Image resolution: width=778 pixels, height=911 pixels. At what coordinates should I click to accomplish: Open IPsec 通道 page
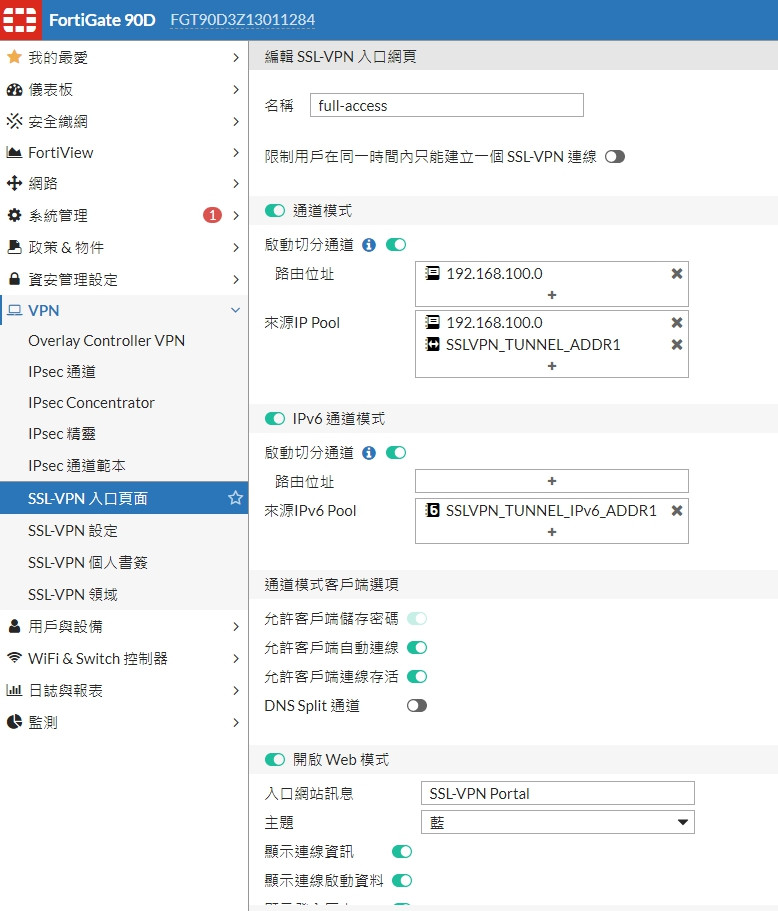click(x=62, y=372)
